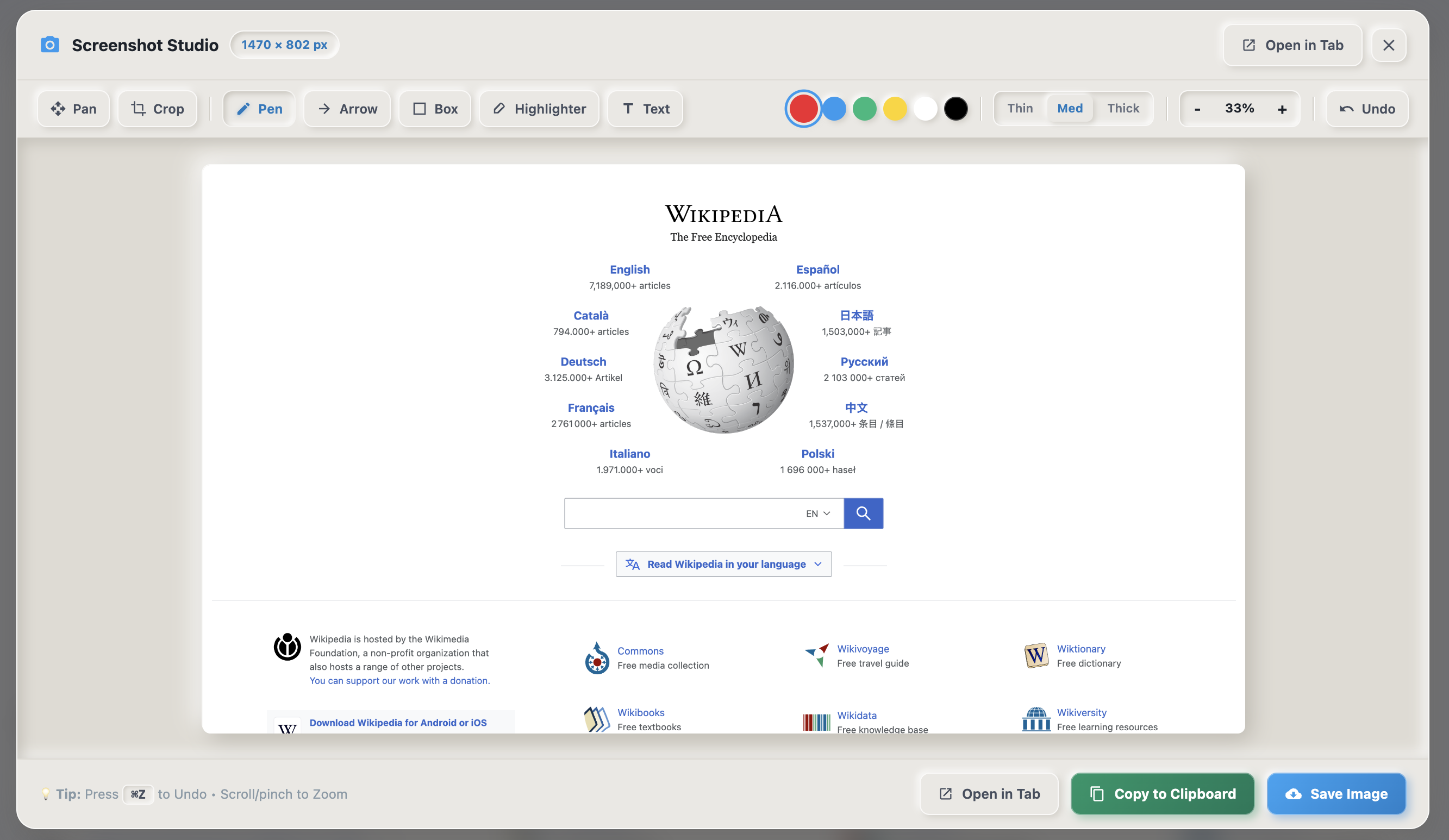Open the EN search language dropdown
This screenshot has height=840, width=1449.
click(x=817, y=513)
